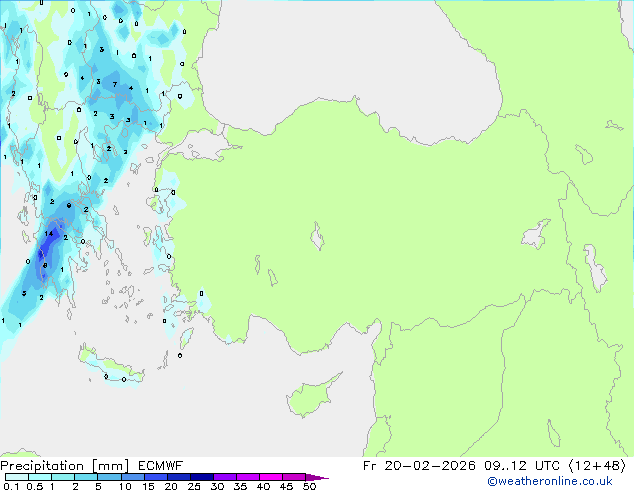Click the '30' legend scale label
The image size is (634, 490).
point(217,486)
